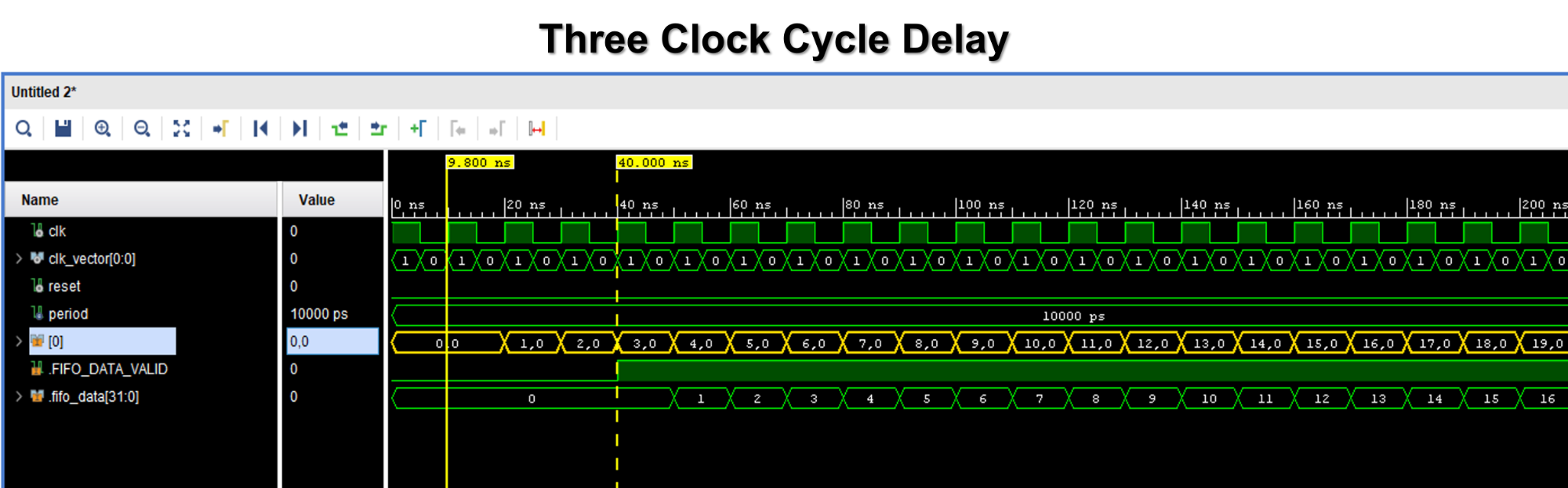This screenshot has width=1568, height=488.
Task: Zoom in on the waveform
Action: tap(103, 128)
